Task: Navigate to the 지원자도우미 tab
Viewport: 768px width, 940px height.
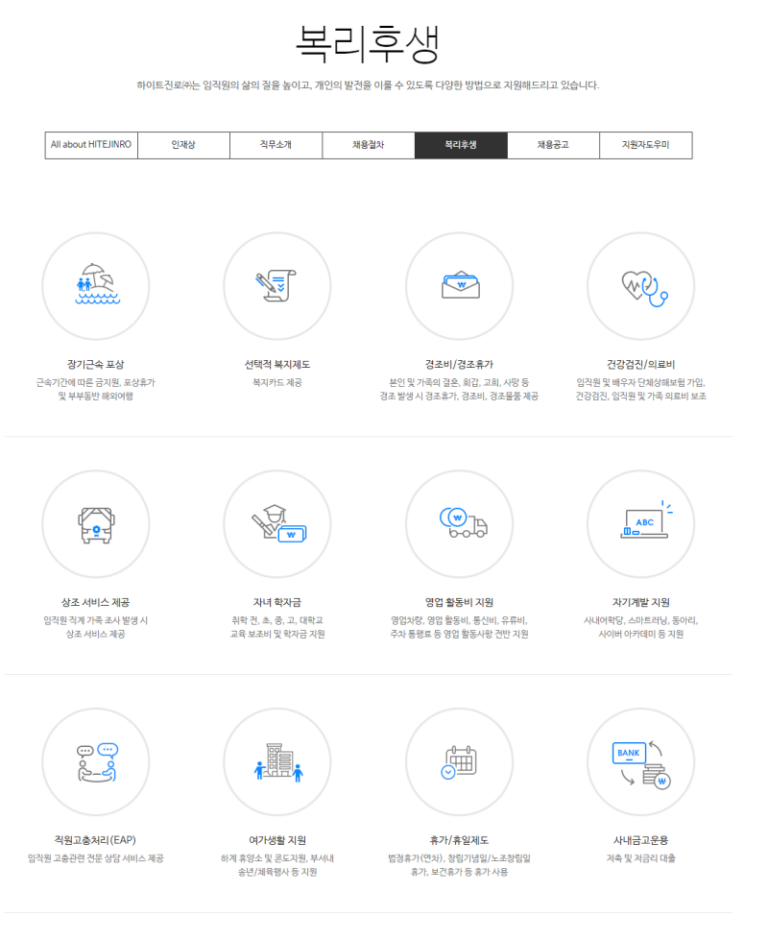Action: point(645,145)
